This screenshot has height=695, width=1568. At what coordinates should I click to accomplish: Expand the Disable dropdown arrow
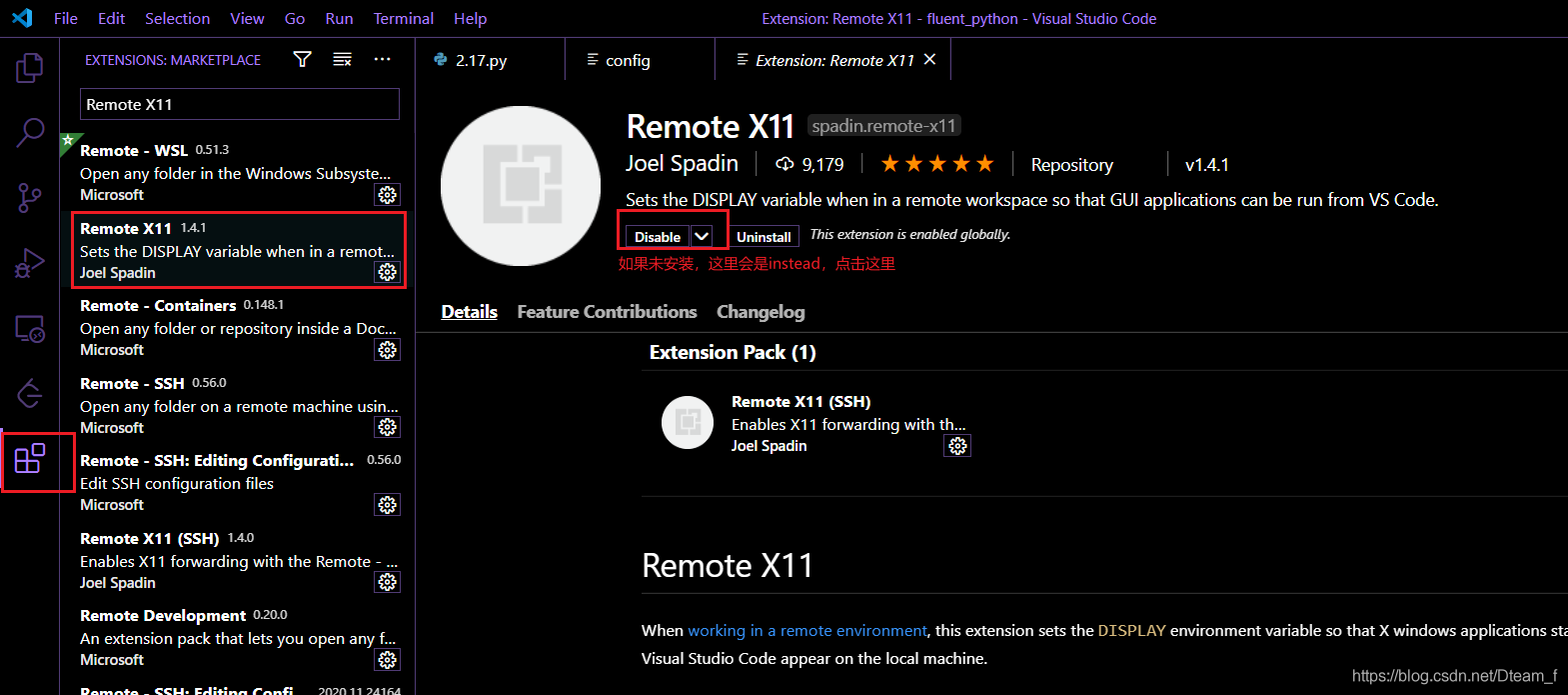(x=702, y=236)
